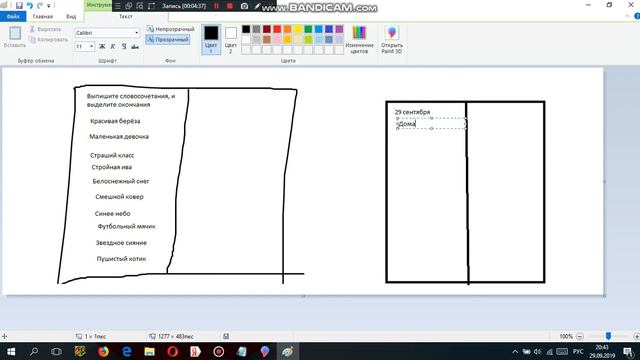Take a Bandicam screenshot with camera icon
Image resolution: width=640 pixels, height=360 pixels.
(x=244, y=6)
